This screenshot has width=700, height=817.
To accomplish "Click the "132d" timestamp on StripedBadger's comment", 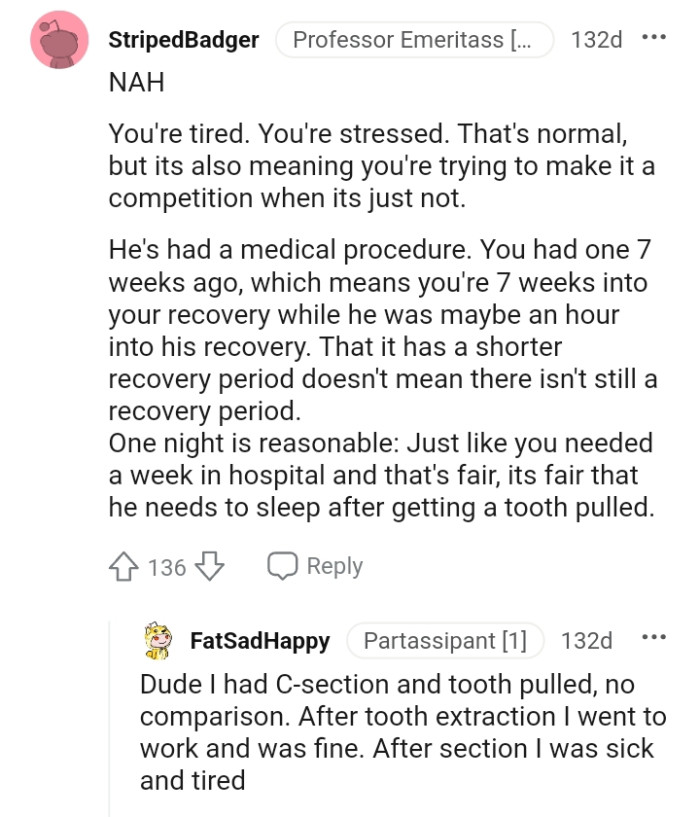I will click(595, 40).
